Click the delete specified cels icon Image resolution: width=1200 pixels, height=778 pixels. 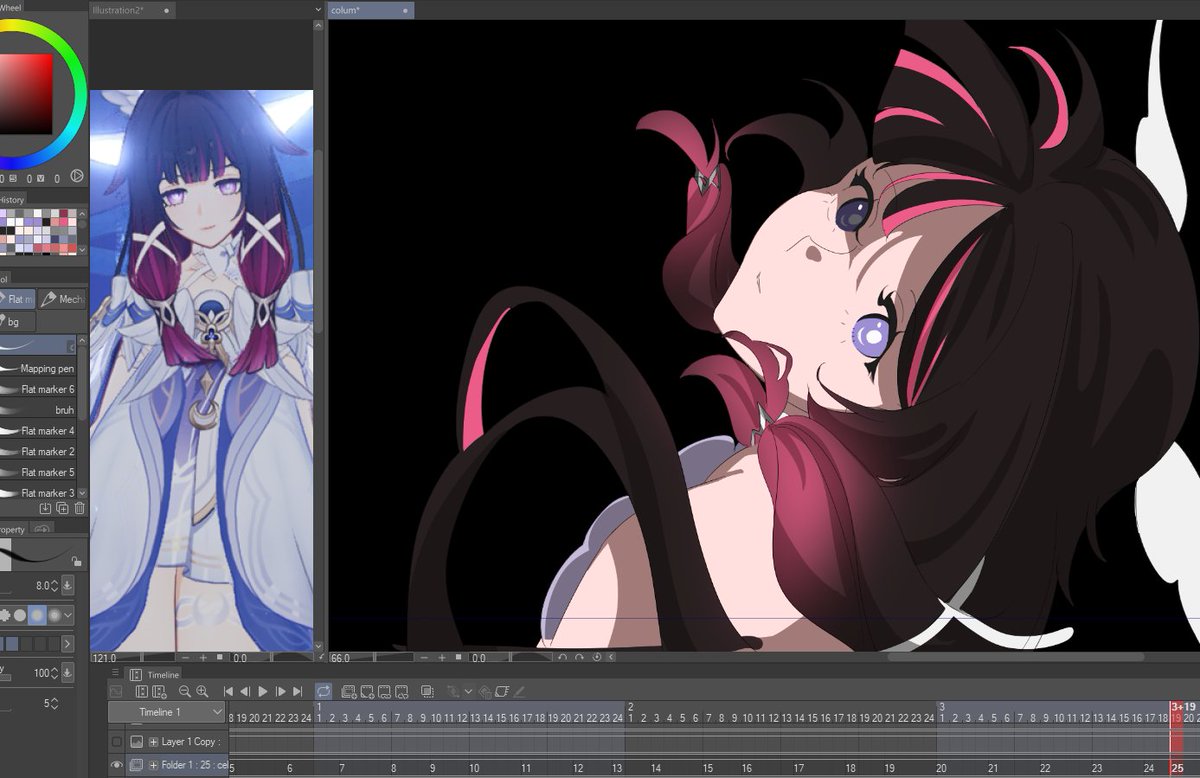pyautogui.click(x=401, y=691)
